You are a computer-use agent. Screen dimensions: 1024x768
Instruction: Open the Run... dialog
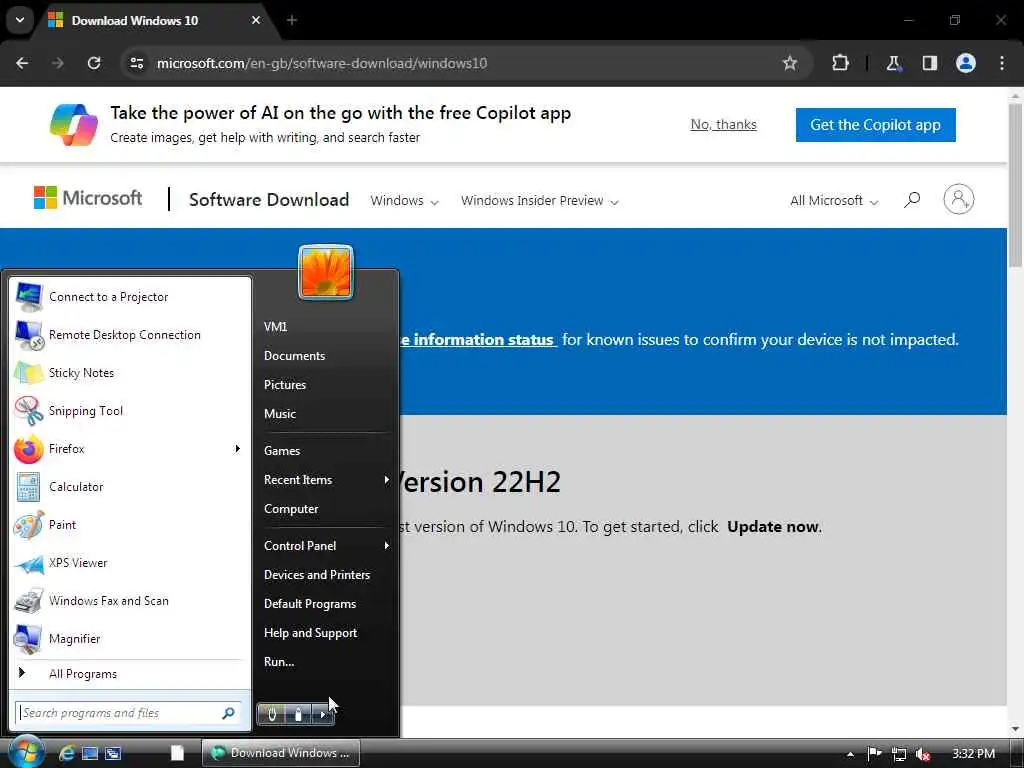click(279, 662)
